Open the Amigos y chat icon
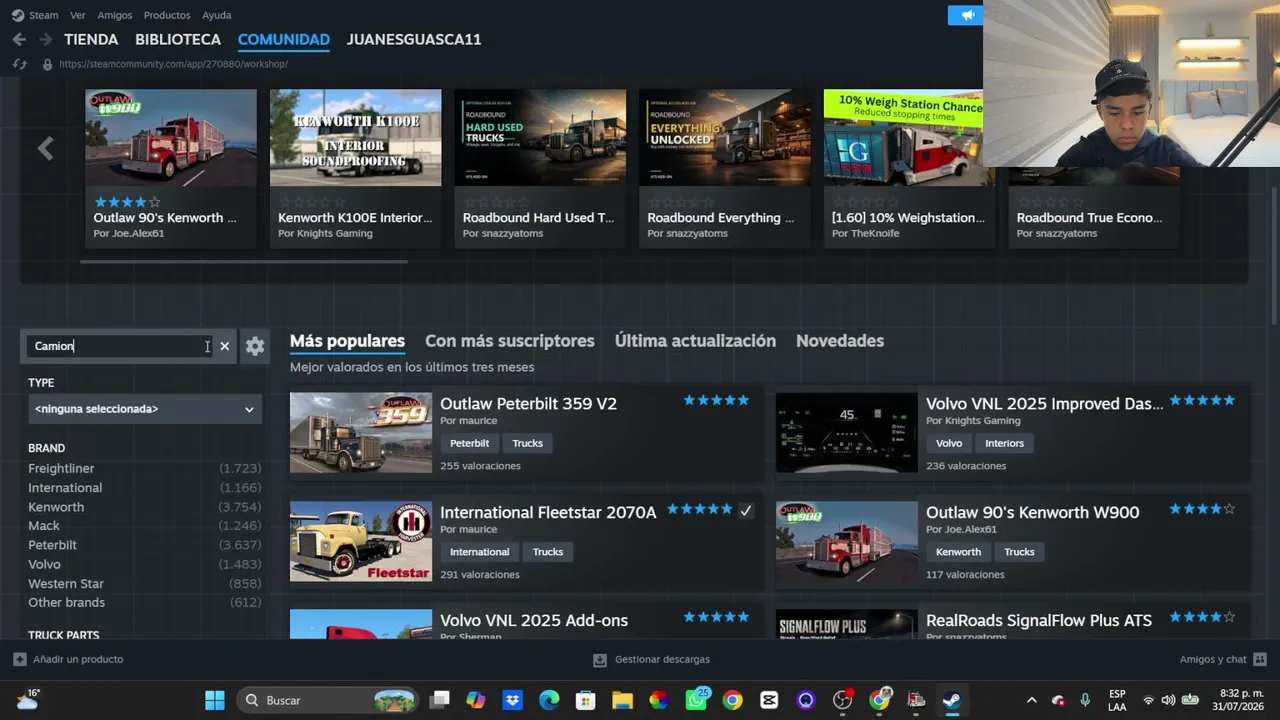Image resolution: width=1280 pixels, height=720 pixels. tap(1260, 659)
